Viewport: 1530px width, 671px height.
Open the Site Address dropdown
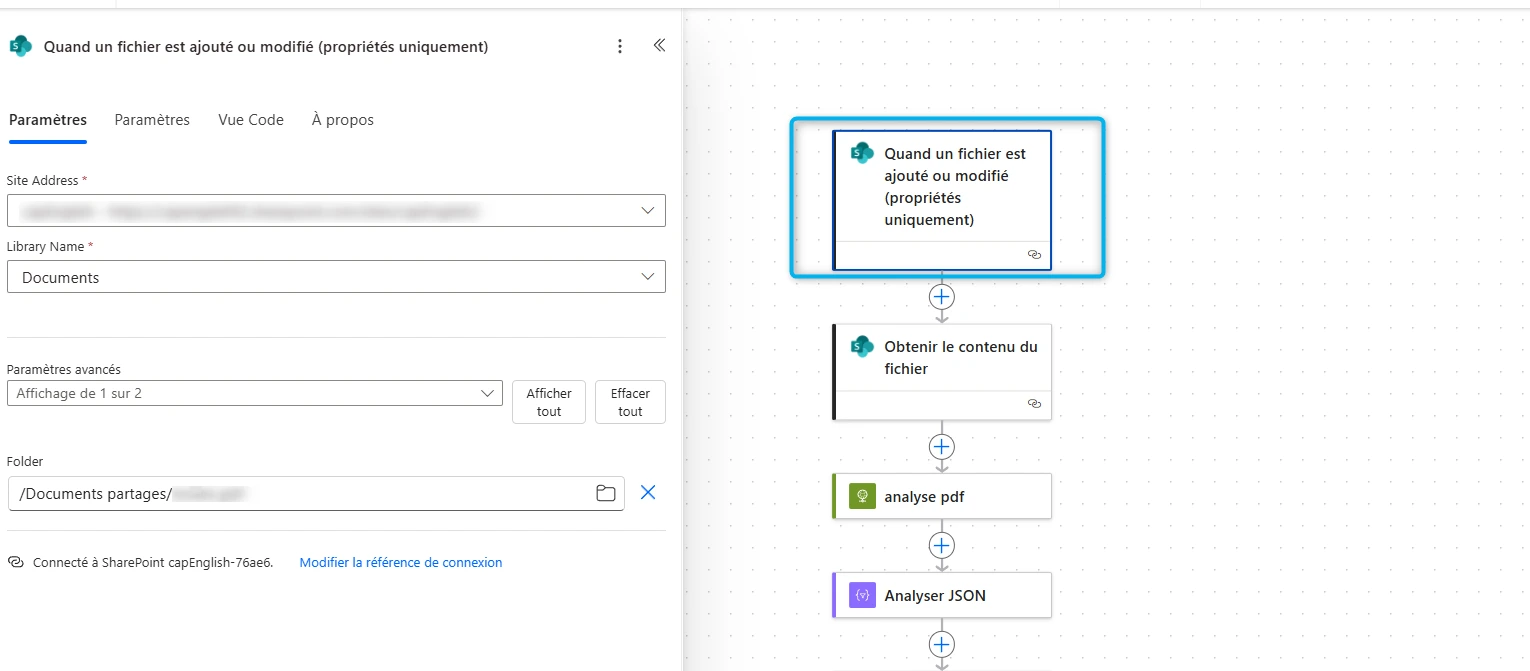pyautogui.click(x=336, y=211)
